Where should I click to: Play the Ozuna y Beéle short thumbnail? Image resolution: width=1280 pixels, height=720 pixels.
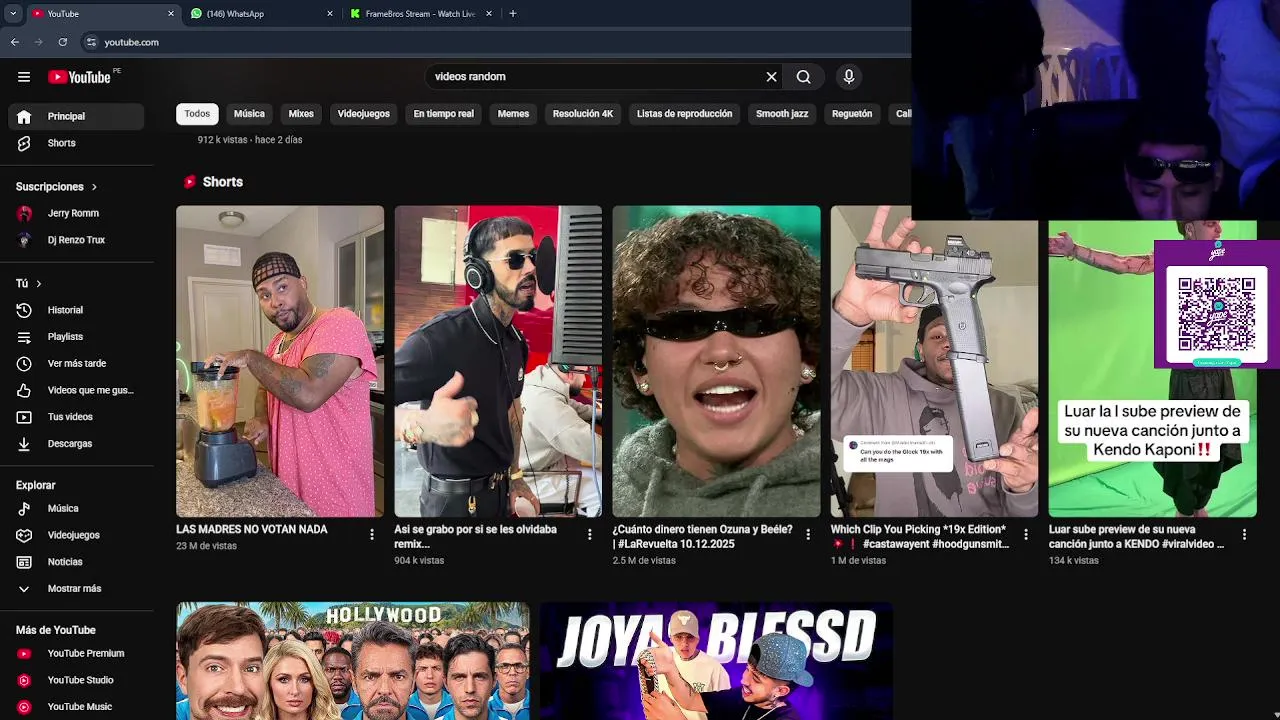716,361
